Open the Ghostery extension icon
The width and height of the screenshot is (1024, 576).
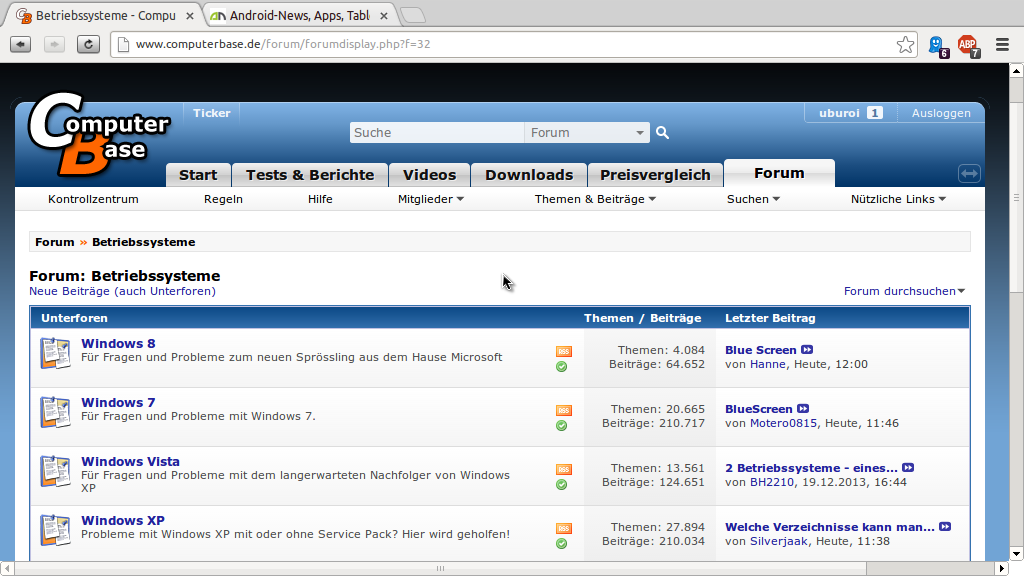pyautogui.click(x=938, y=46)
